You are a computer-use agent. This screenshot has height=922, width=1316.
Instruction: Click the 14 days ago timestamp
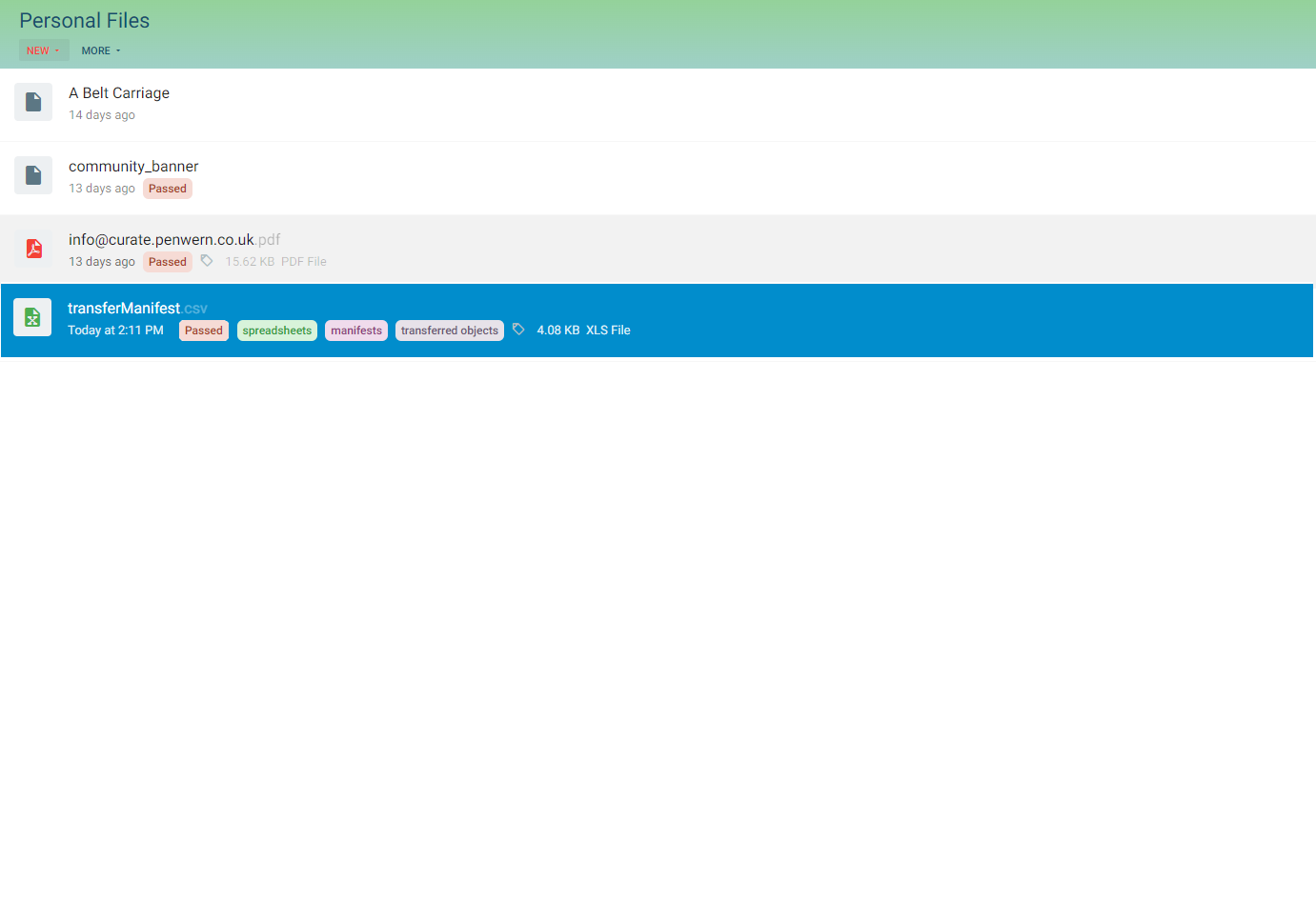[102, 115]
